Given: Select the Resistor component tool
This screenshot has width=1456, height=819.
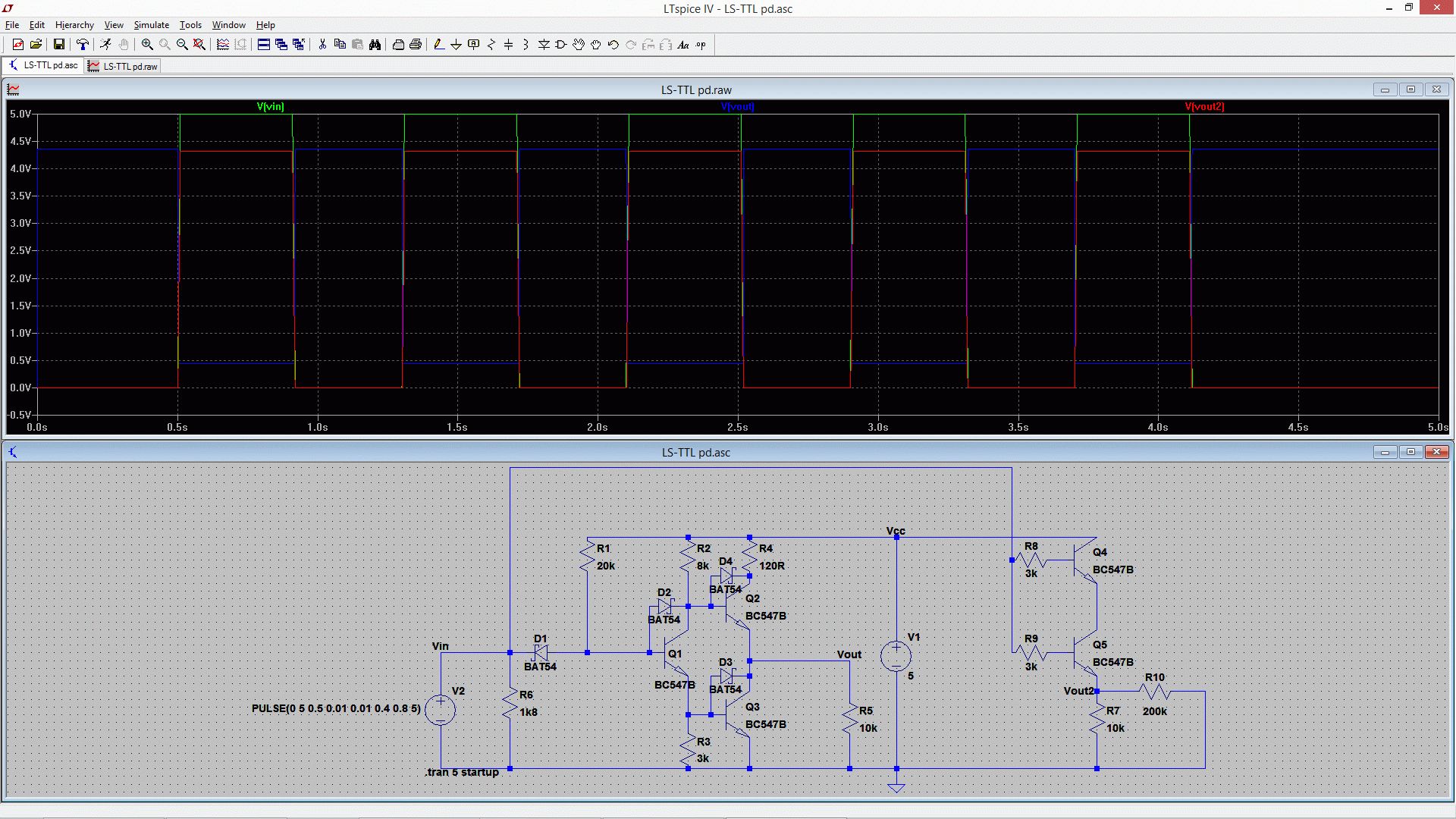Looking at the screenshot, I should (x=491, y=45).
